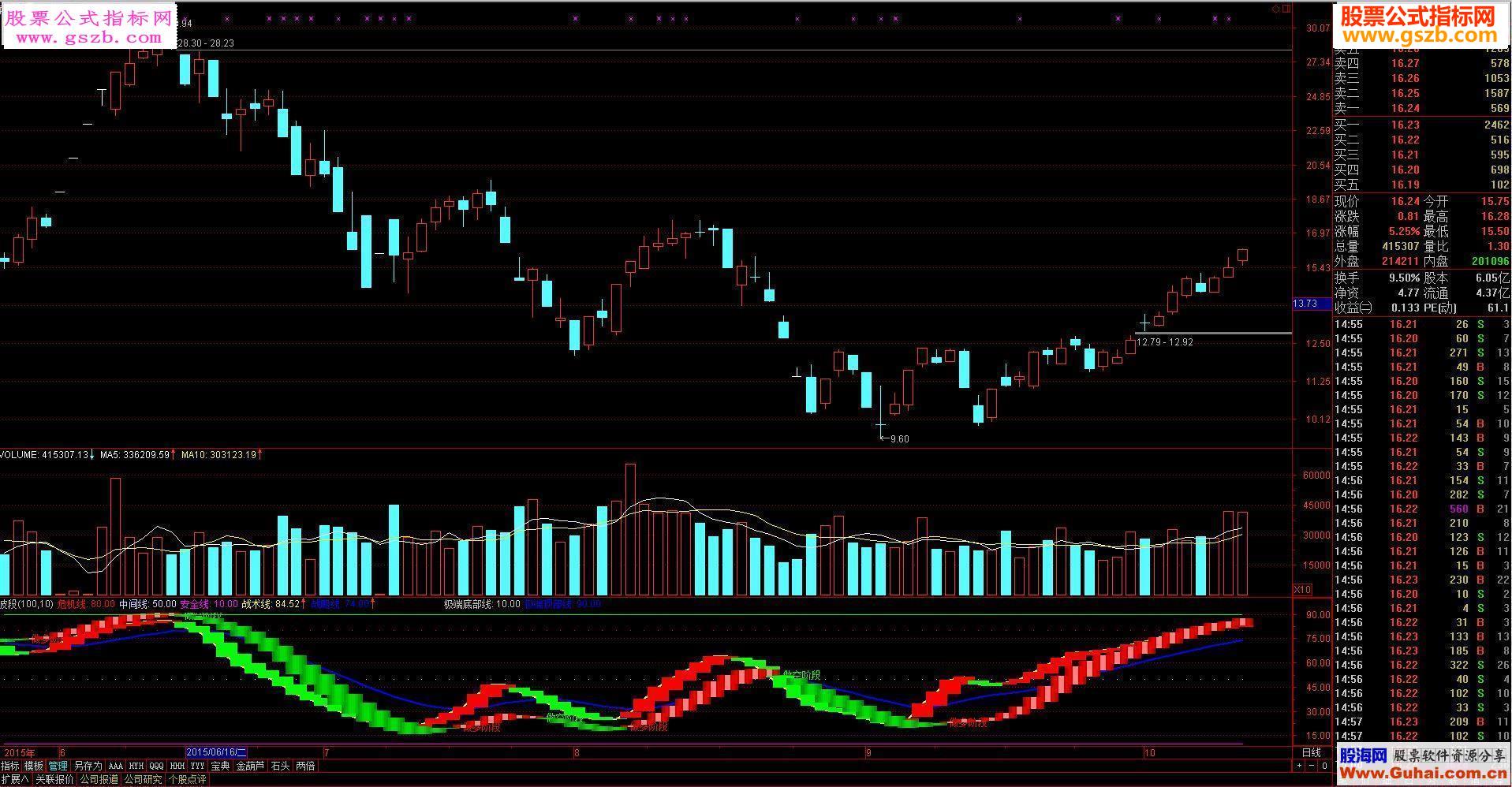Click the 内盘 value 201096
This screenshot has width=1512, height=787.
coord(1490,261)
